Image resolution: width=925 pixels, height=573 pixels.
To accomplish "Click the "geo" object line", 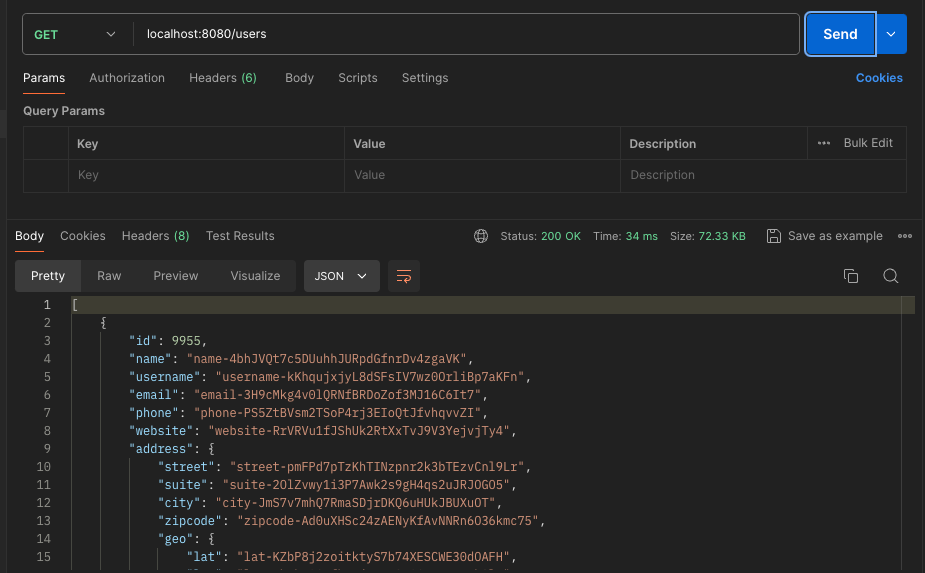I will [x=186, y=539].
